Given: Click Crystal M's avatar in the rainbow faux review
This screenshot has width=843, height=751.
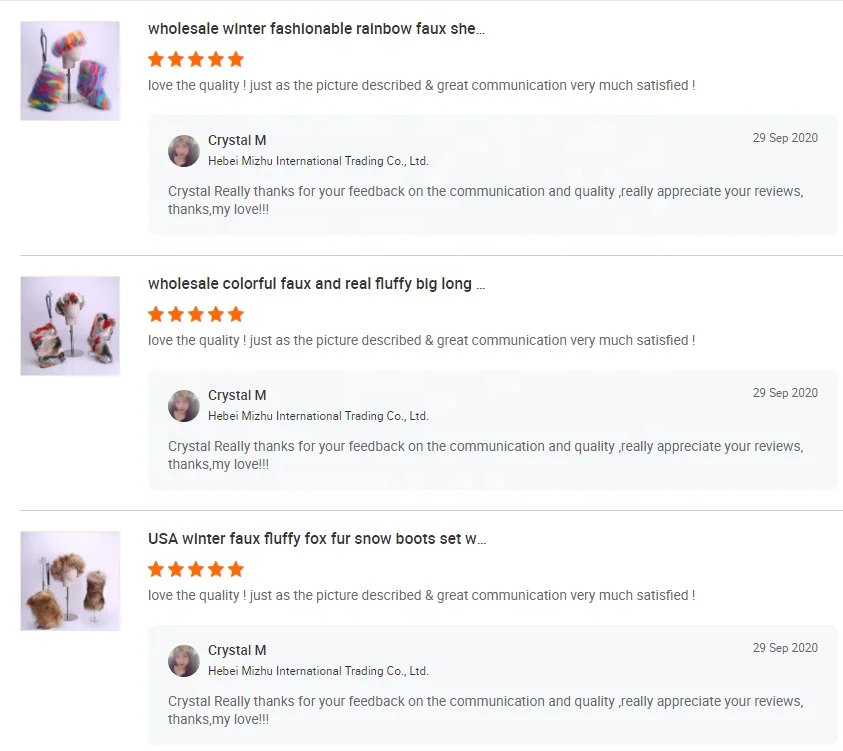Looking at the screenshot, I should 184,151.
